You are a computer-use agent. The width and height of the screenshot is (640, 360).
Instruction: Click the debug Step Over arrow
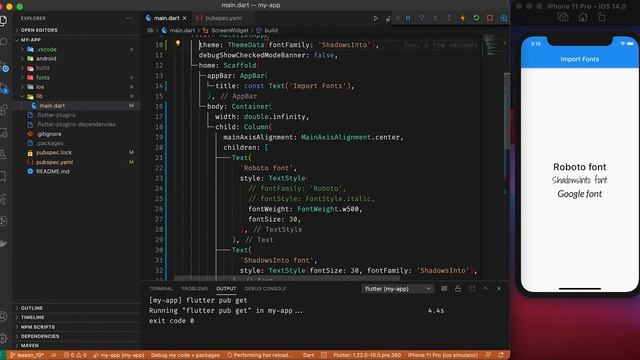click(422, 18)
